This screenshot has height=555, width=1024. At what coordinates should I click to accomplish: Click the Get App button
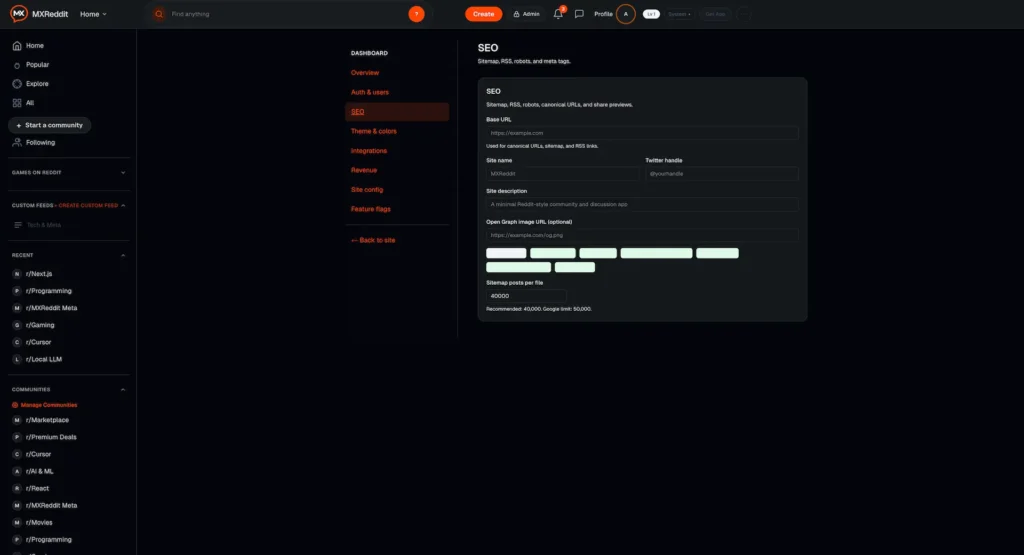click(x=715, y=14)
